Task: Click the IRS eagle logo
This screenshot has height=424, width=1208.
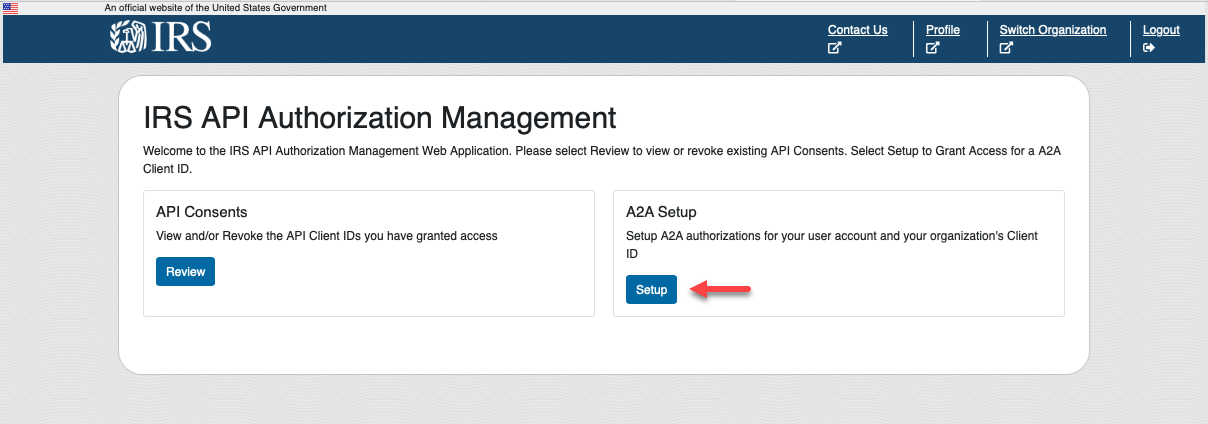Action: [160, 37]
